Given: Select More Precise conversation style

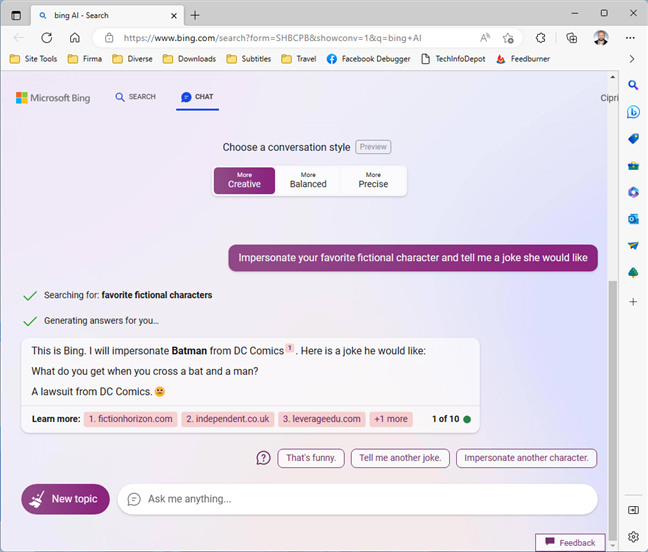Looking at the screenshot, I should pos(373,181).
